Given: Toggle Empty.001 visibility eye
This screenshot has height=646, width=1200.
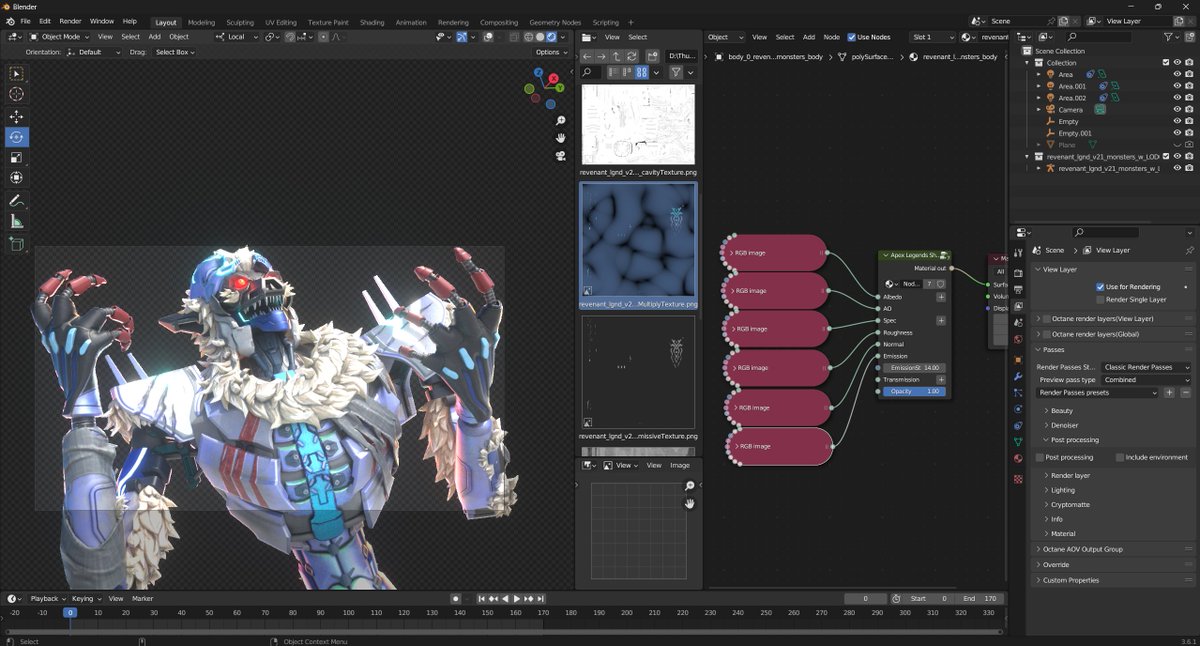Looking at the screenshot, I should [1177, 133].
